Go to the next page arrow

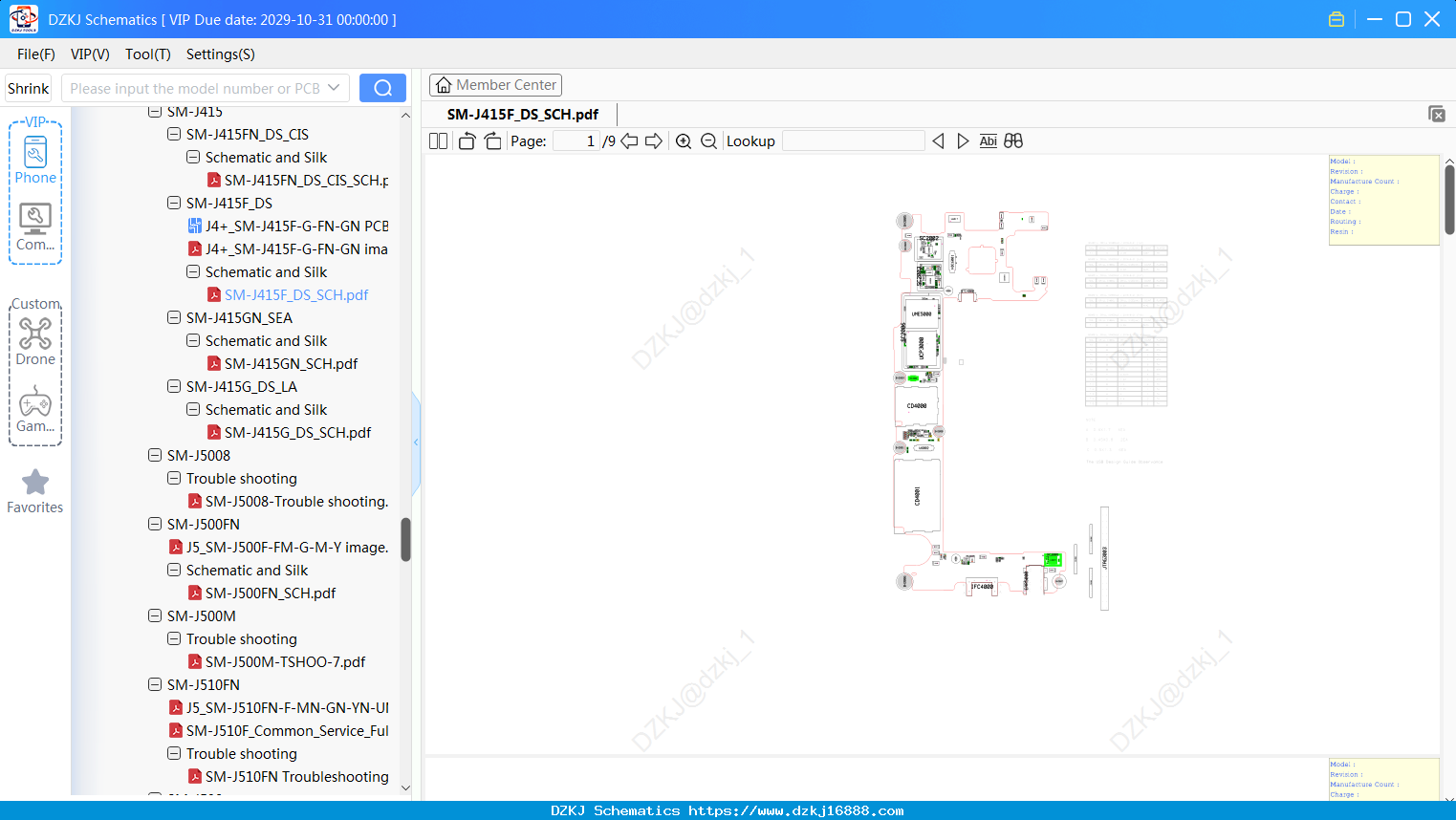(654, 141)
